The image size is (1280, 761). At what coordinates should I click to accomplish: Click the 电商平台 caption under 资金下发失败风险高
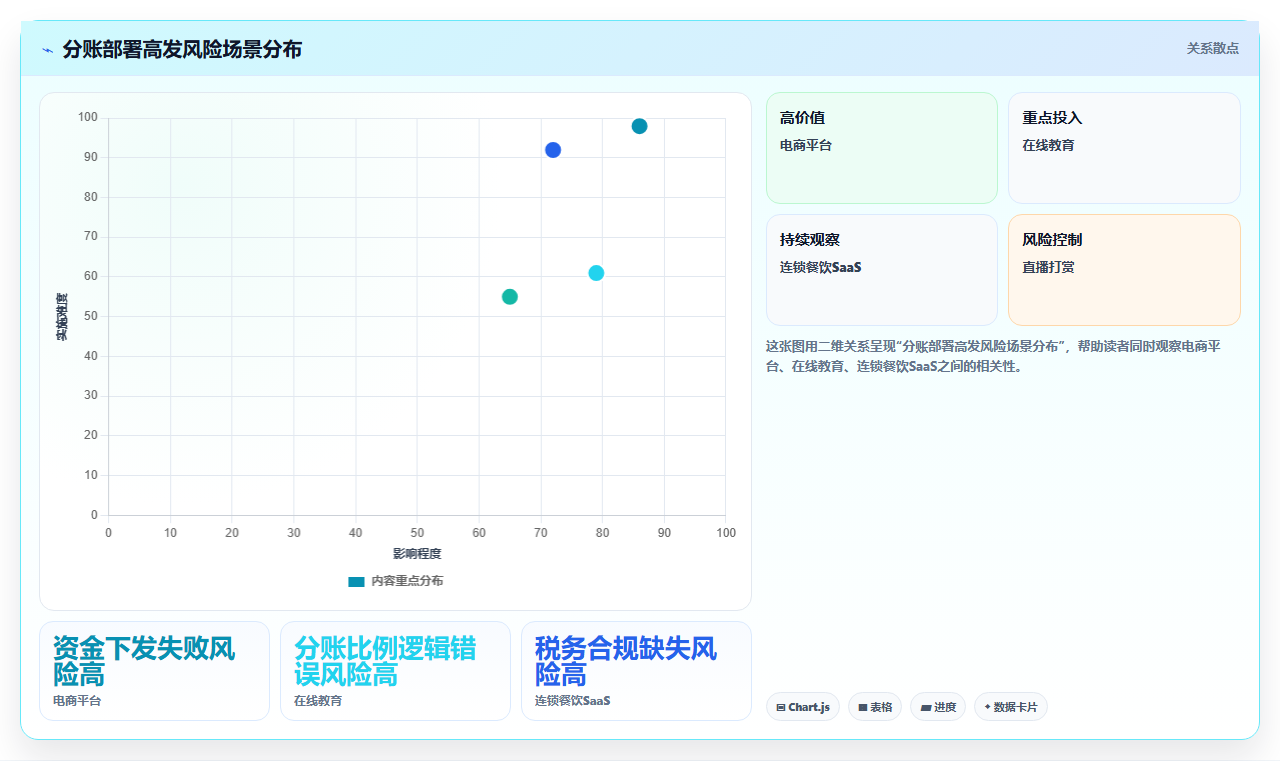coord(77,701)
